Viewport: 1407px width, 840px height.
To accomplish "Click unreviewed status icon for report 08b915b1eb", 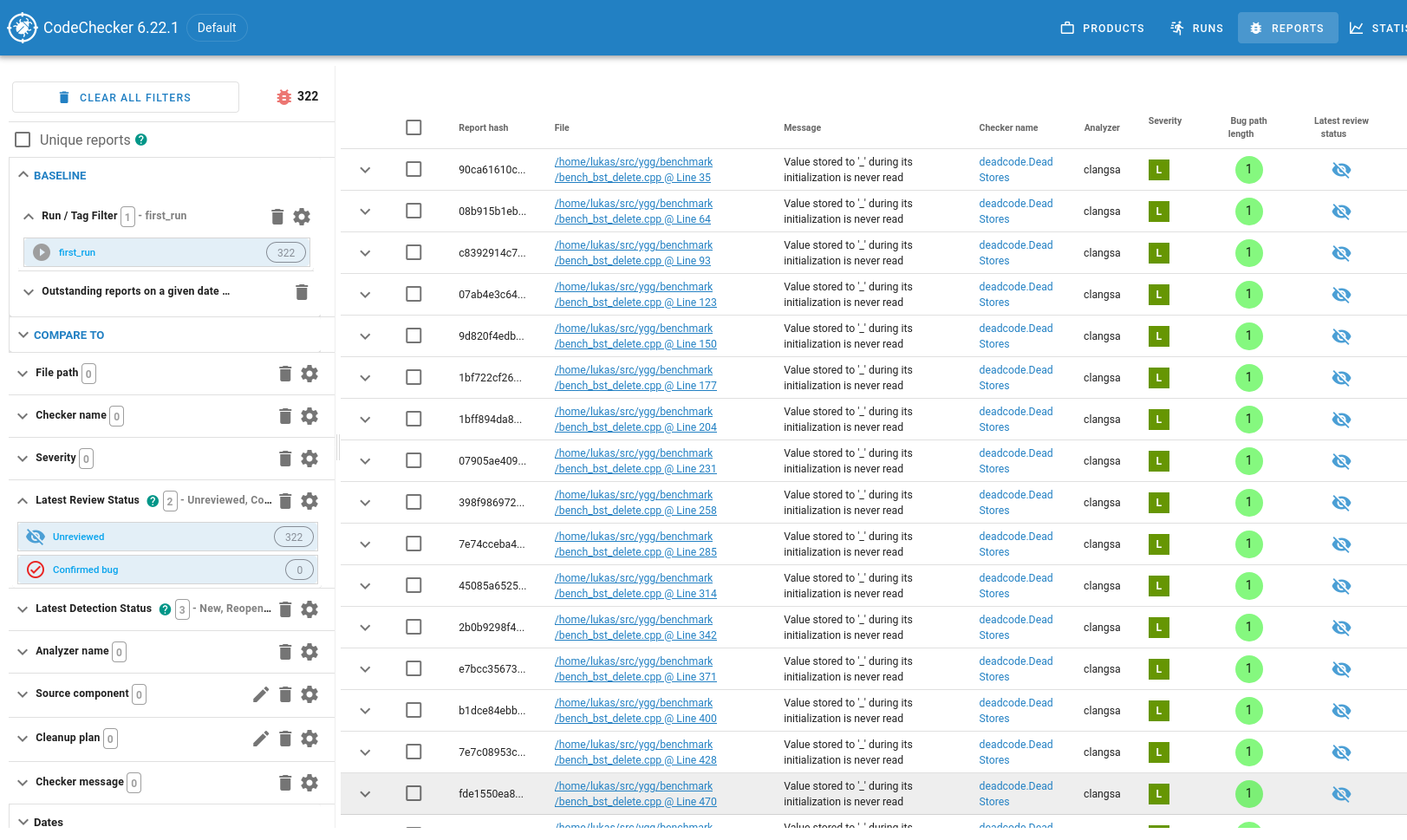I will click(1341, 212).
